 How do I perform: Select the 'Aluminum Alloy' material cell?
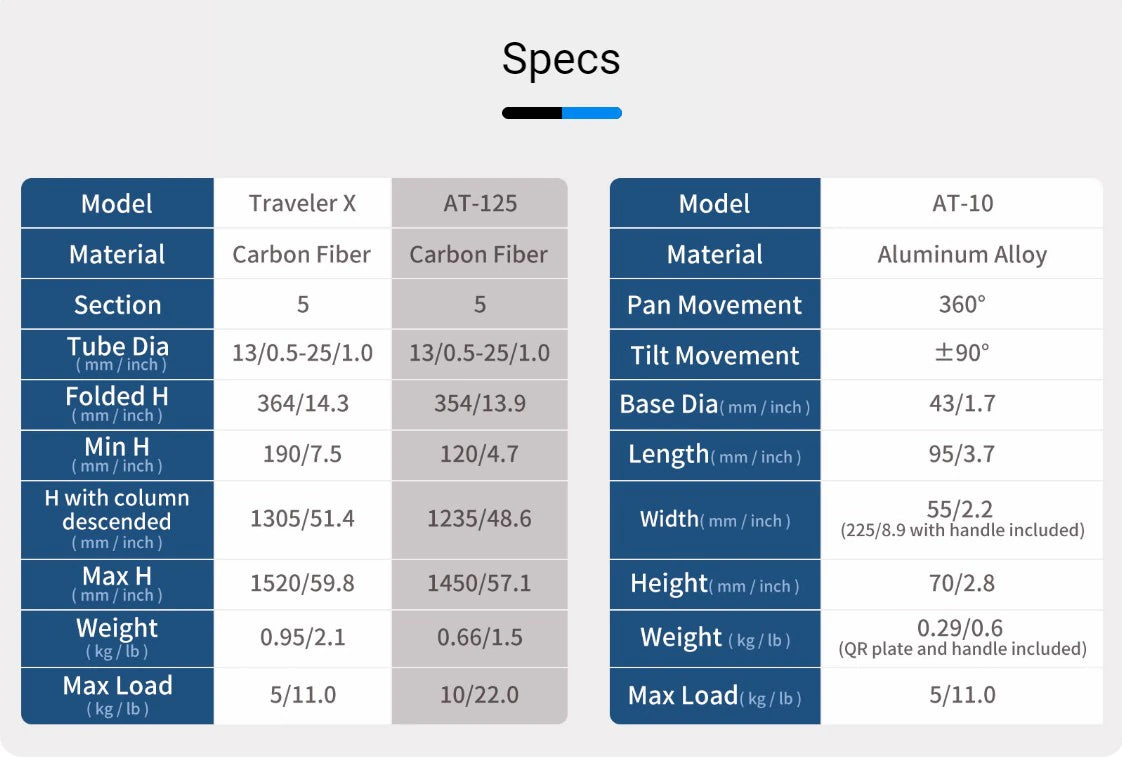(x=962, y=255)
